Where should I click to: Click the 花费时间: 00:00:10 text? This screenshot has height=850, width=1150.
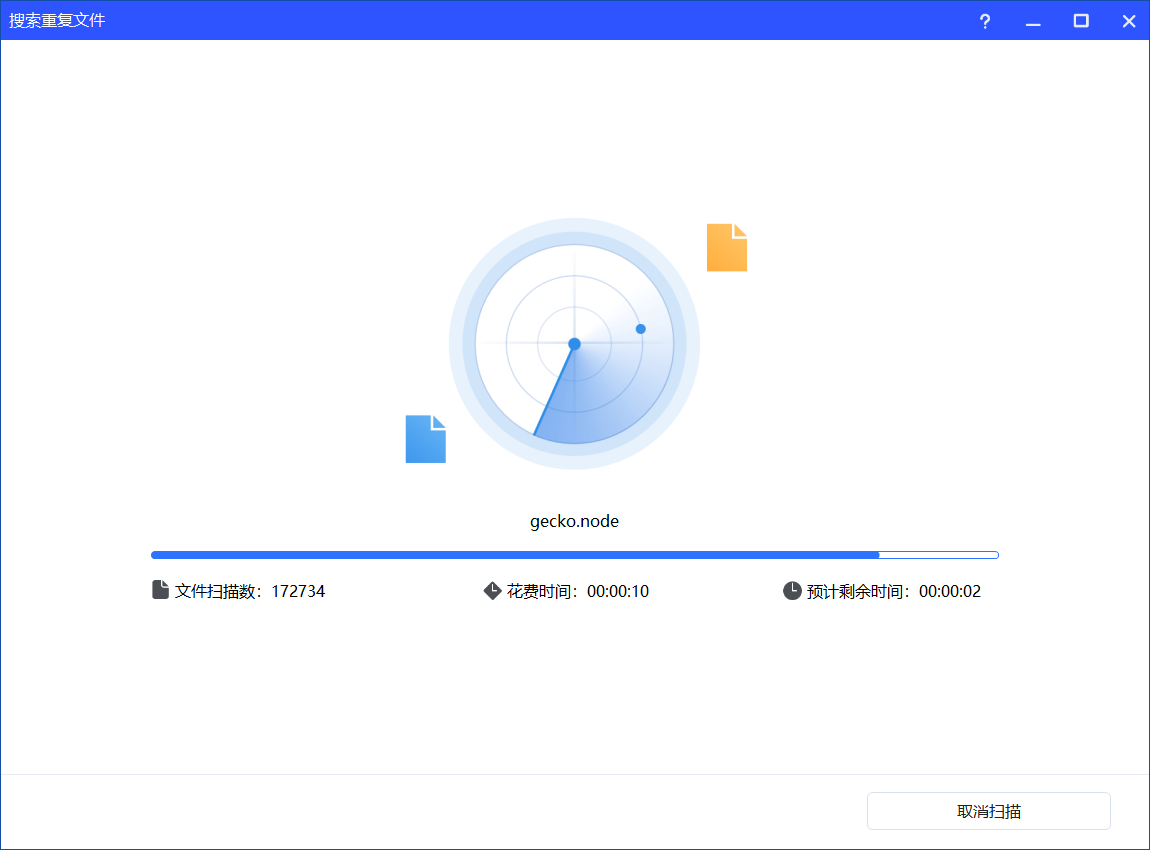click(x=577, y=591)
